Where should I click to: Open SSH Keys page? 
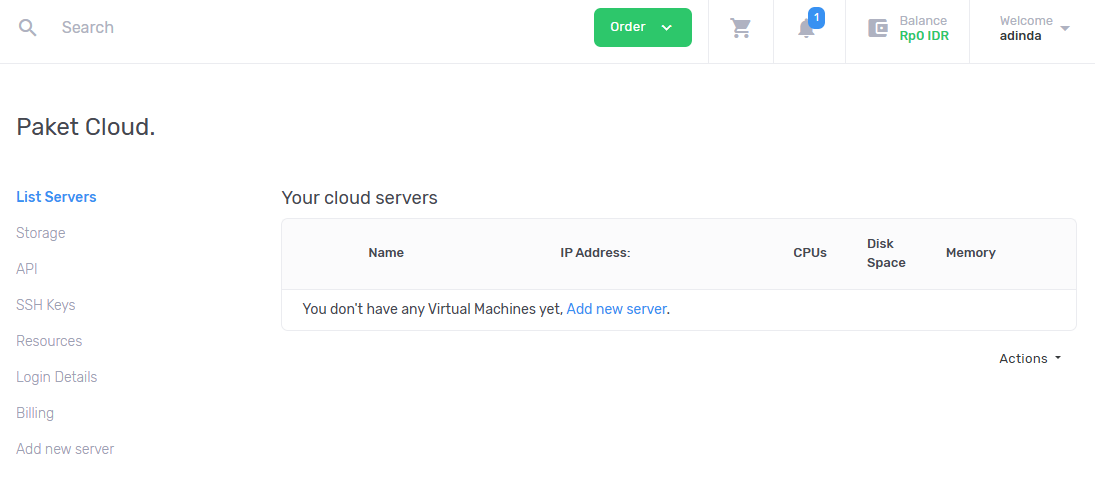pyautogui.click(x=45, y=305)
